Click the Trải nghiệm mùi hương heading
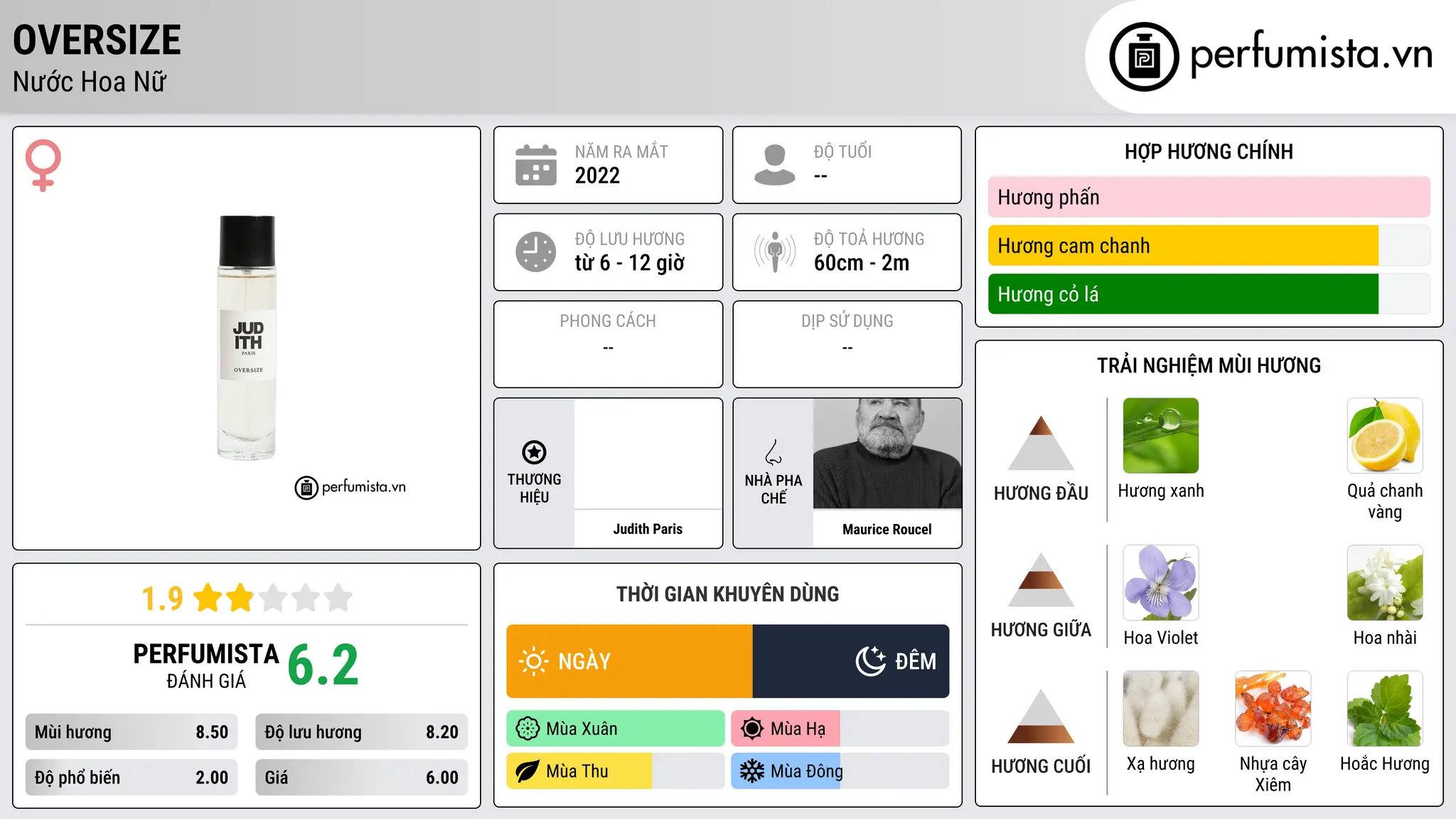Viewport: 1456px width, 819px height. click(1209, 365)
